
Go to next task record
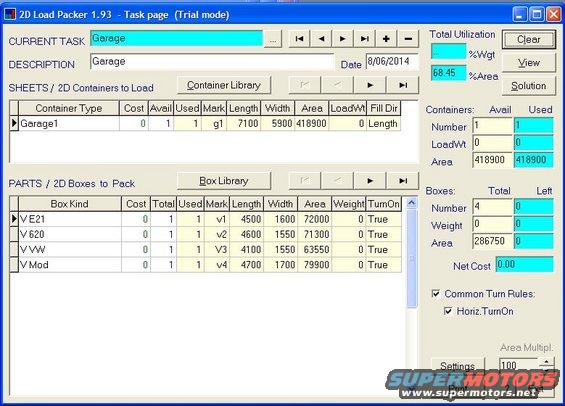tap(343, 39)
